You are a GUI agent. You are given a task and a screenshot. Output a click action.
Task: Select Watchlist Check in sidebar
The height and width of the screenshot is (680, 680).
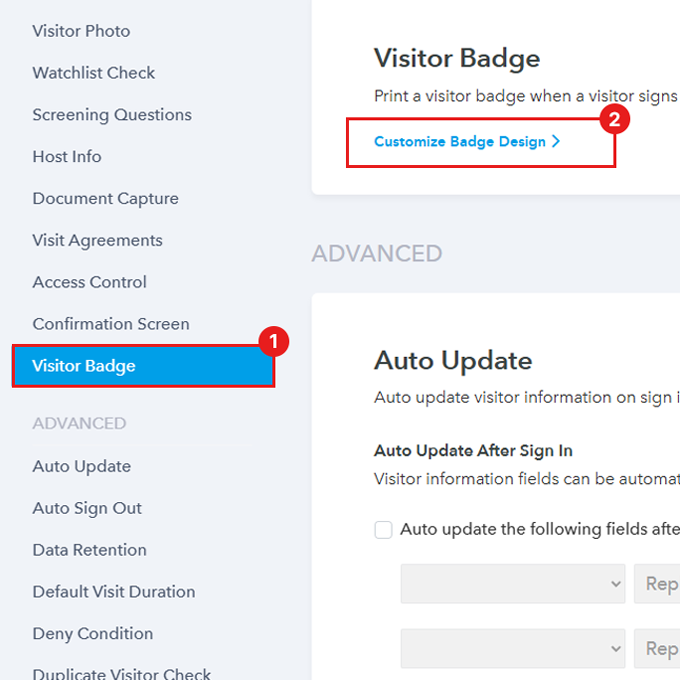(94, 73)
